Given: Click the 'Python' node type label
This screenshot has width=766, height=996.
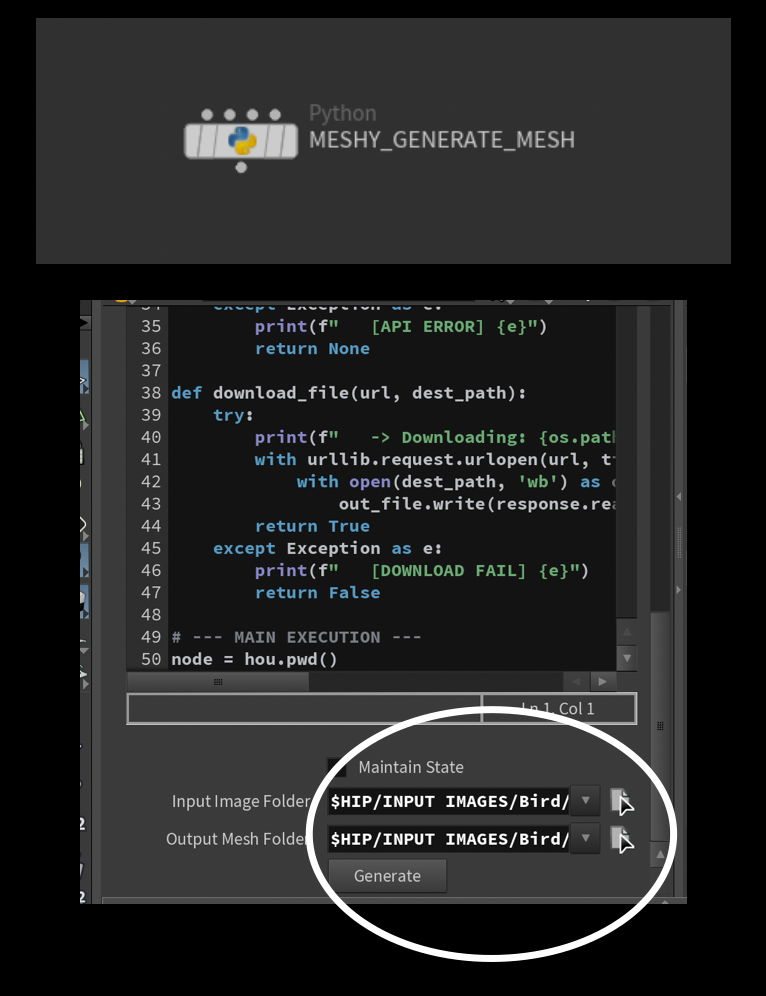Looking at the screenshot, I should 342,113.
